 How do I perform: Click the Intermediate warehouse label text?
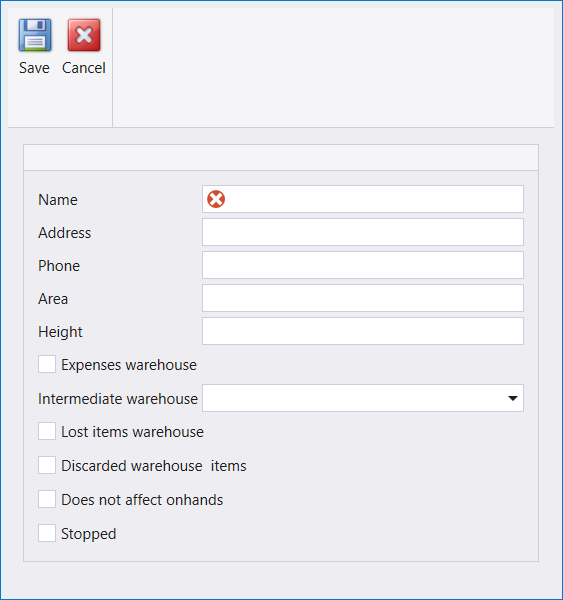click(118, 399)
